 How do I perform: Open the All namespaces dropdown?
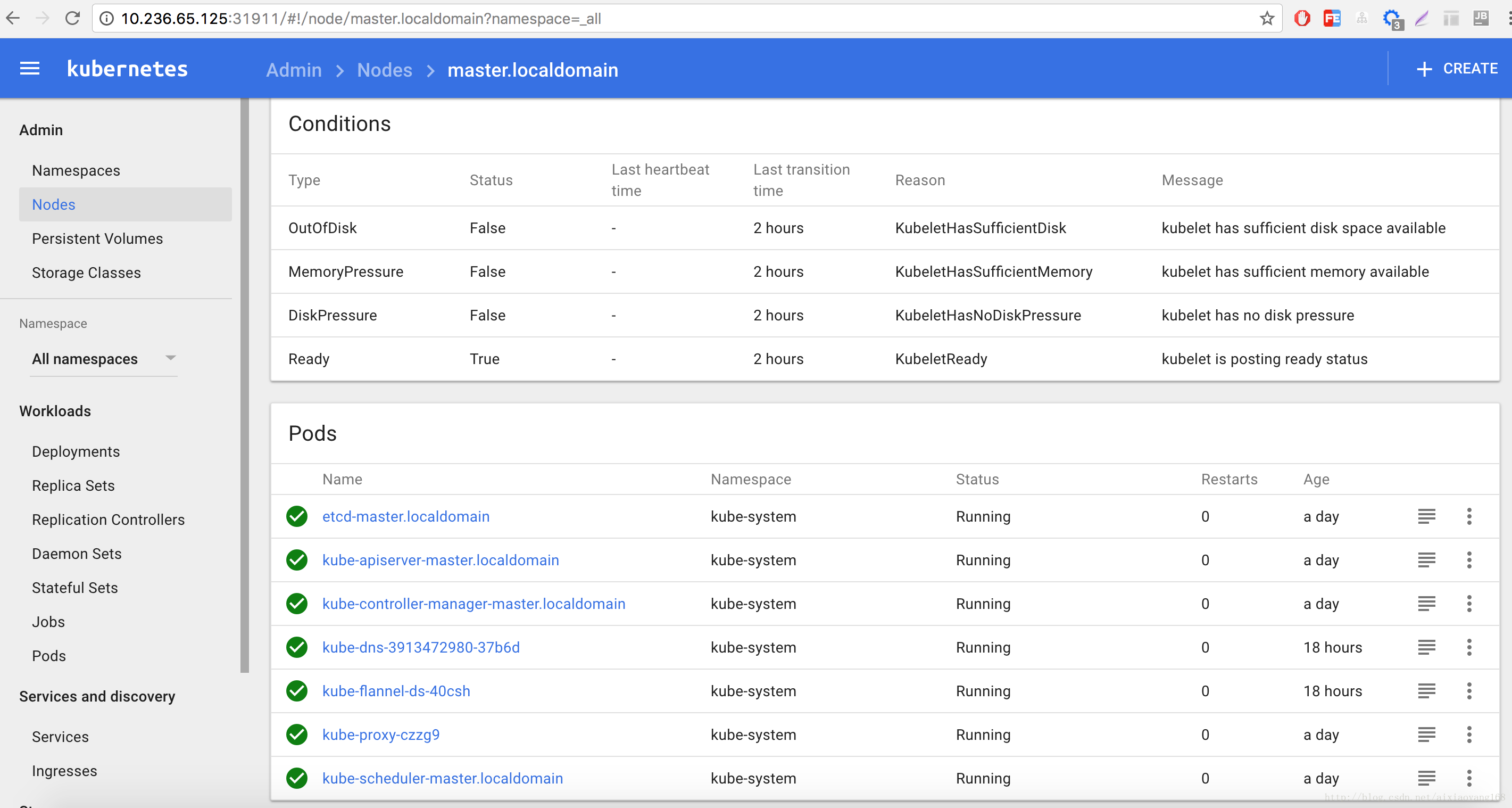tap(85, 359)
